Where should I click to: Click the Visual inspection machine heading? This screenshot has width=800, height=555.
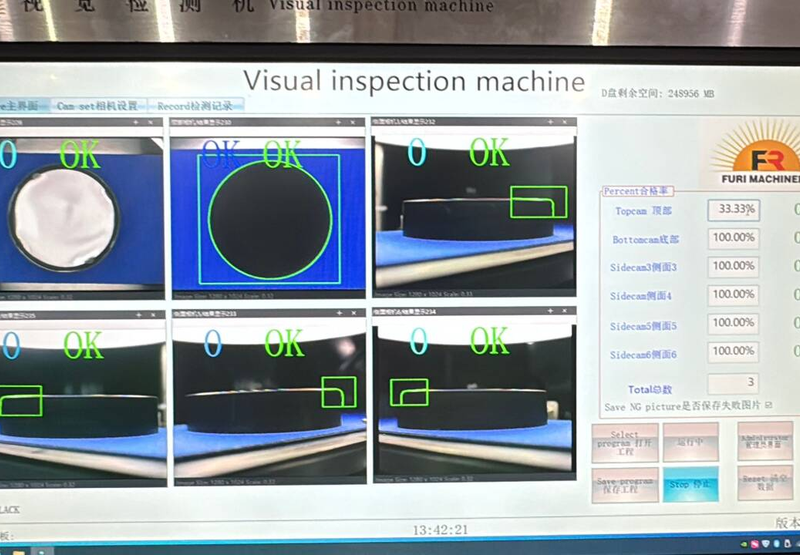[414, 82]
